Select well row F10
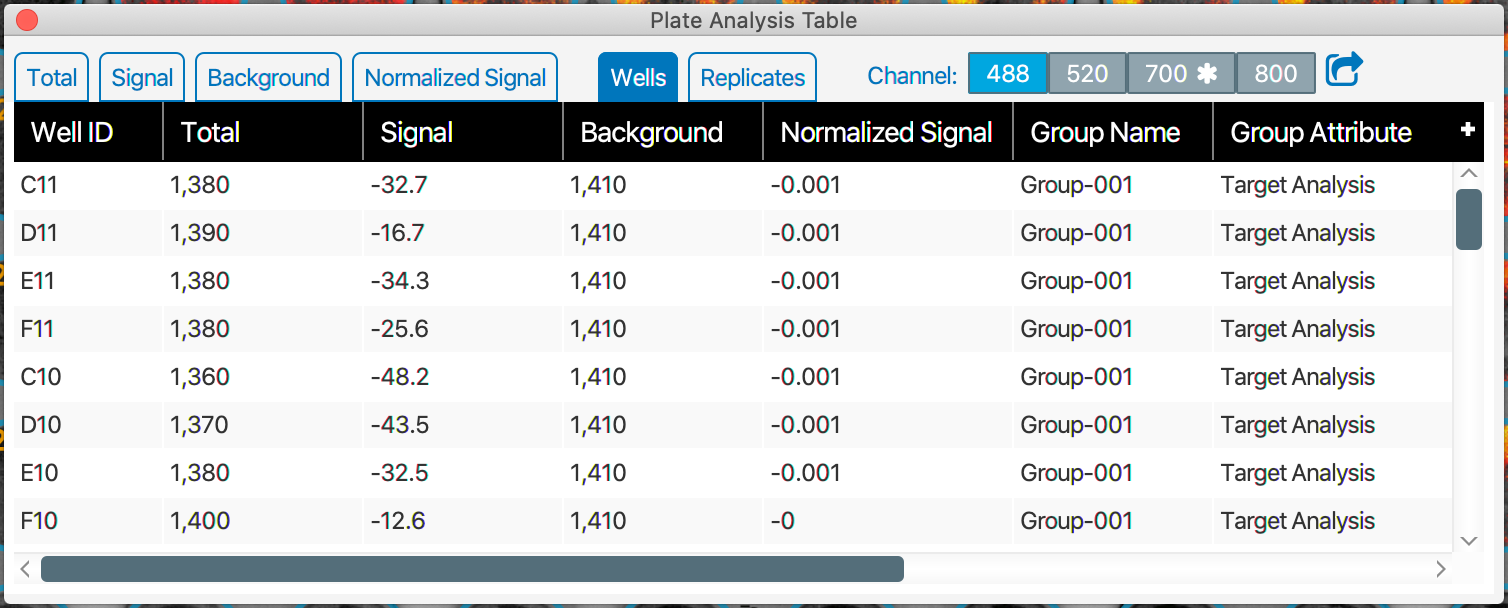The image size is (1508, 608). 733,521
